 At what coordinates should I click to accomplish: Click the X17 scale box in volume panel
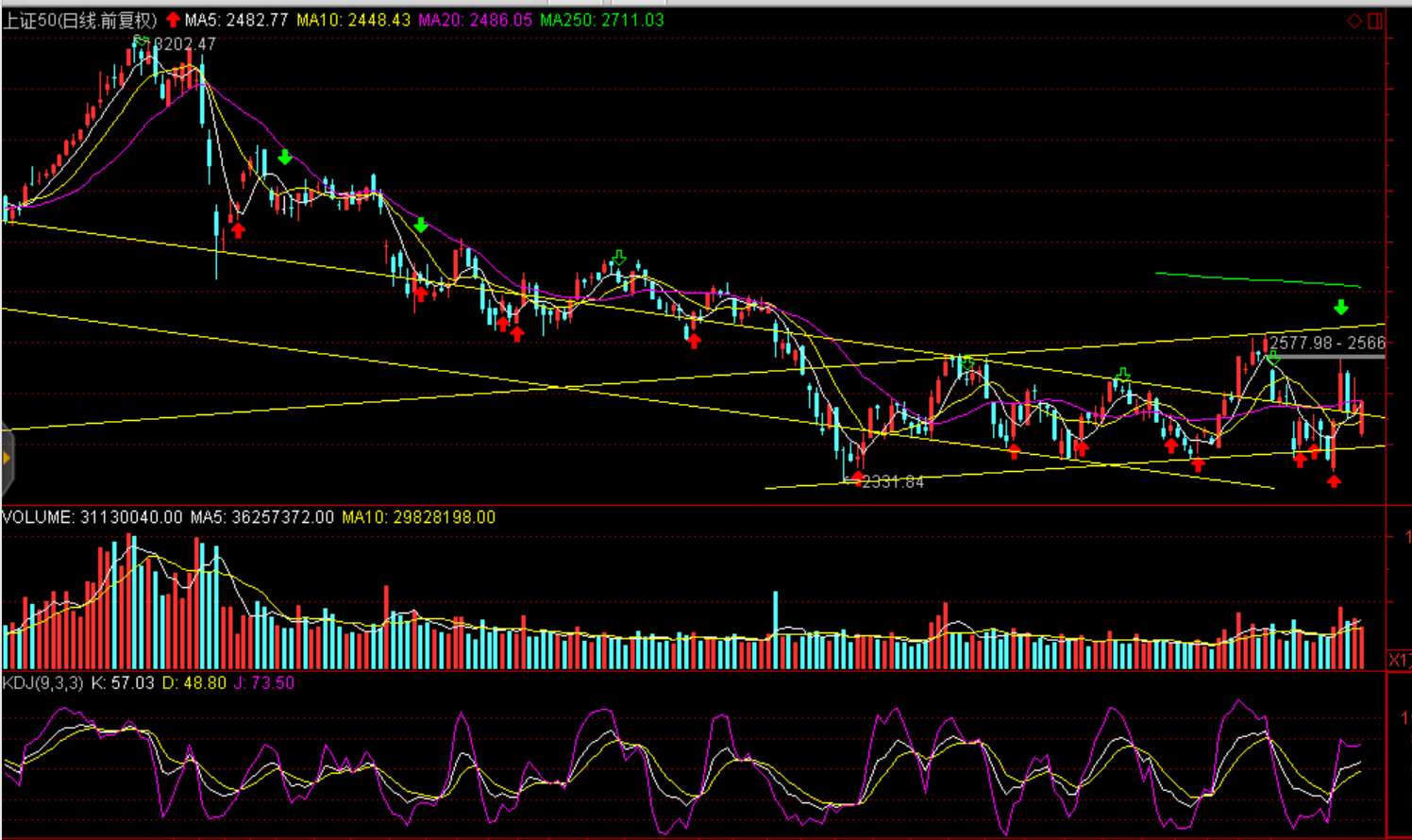(x=1399, y=660)
